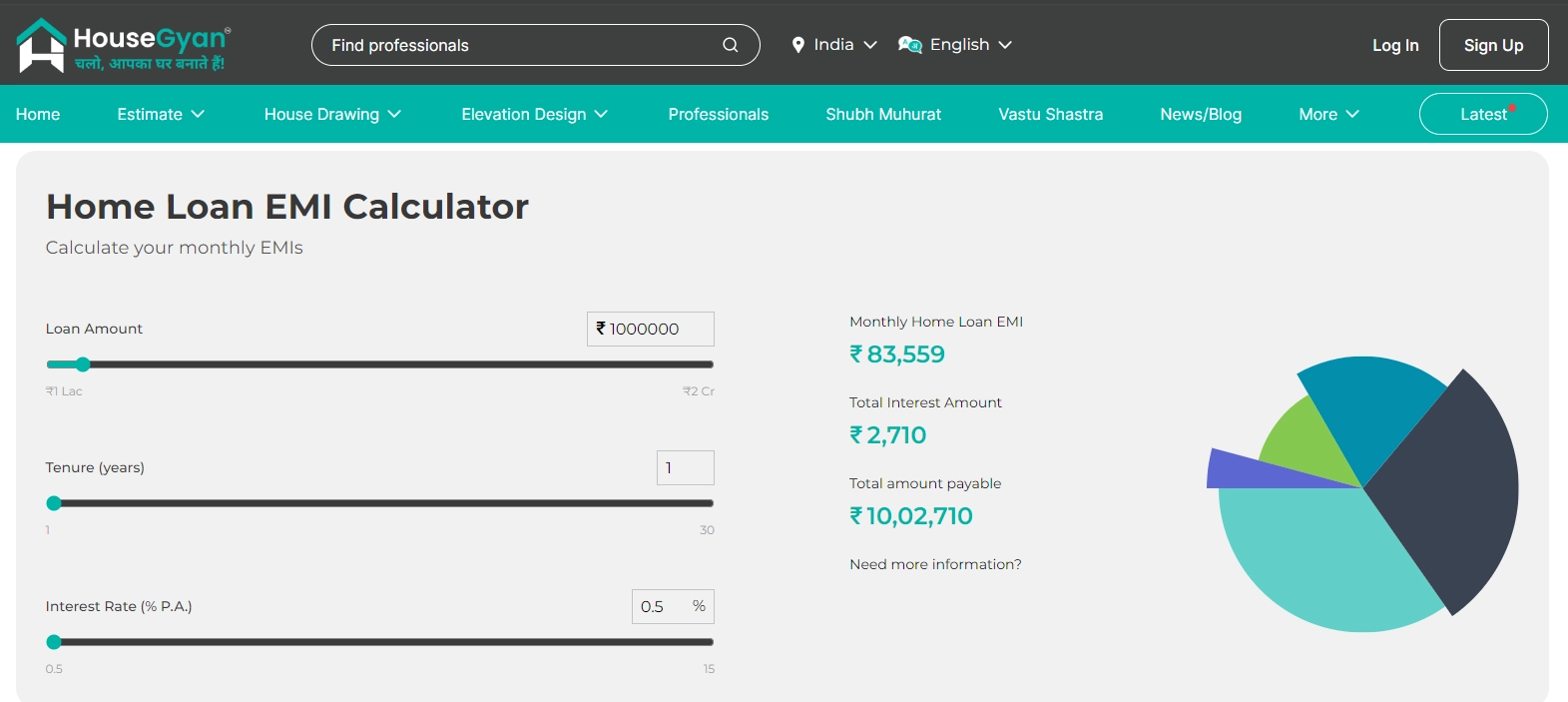The image size is (1568, 702).
Task: Click the language translation icon
Action: [909, 45]
